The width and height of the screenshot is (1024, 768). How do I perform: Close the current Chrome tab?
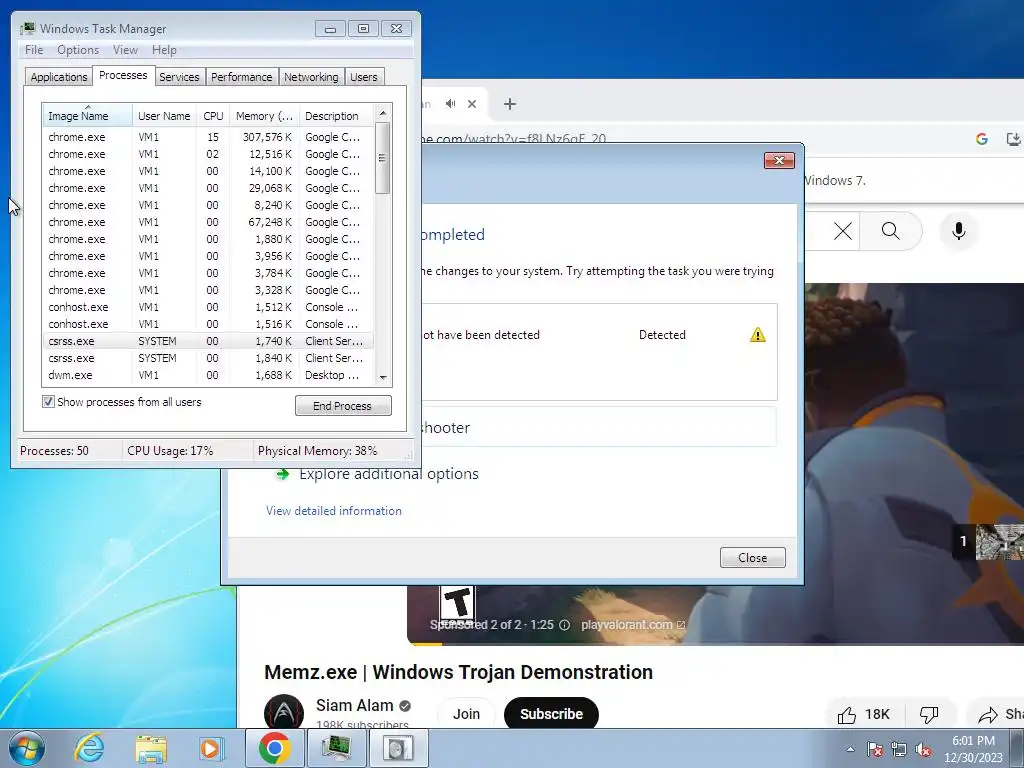coord(472,104)
